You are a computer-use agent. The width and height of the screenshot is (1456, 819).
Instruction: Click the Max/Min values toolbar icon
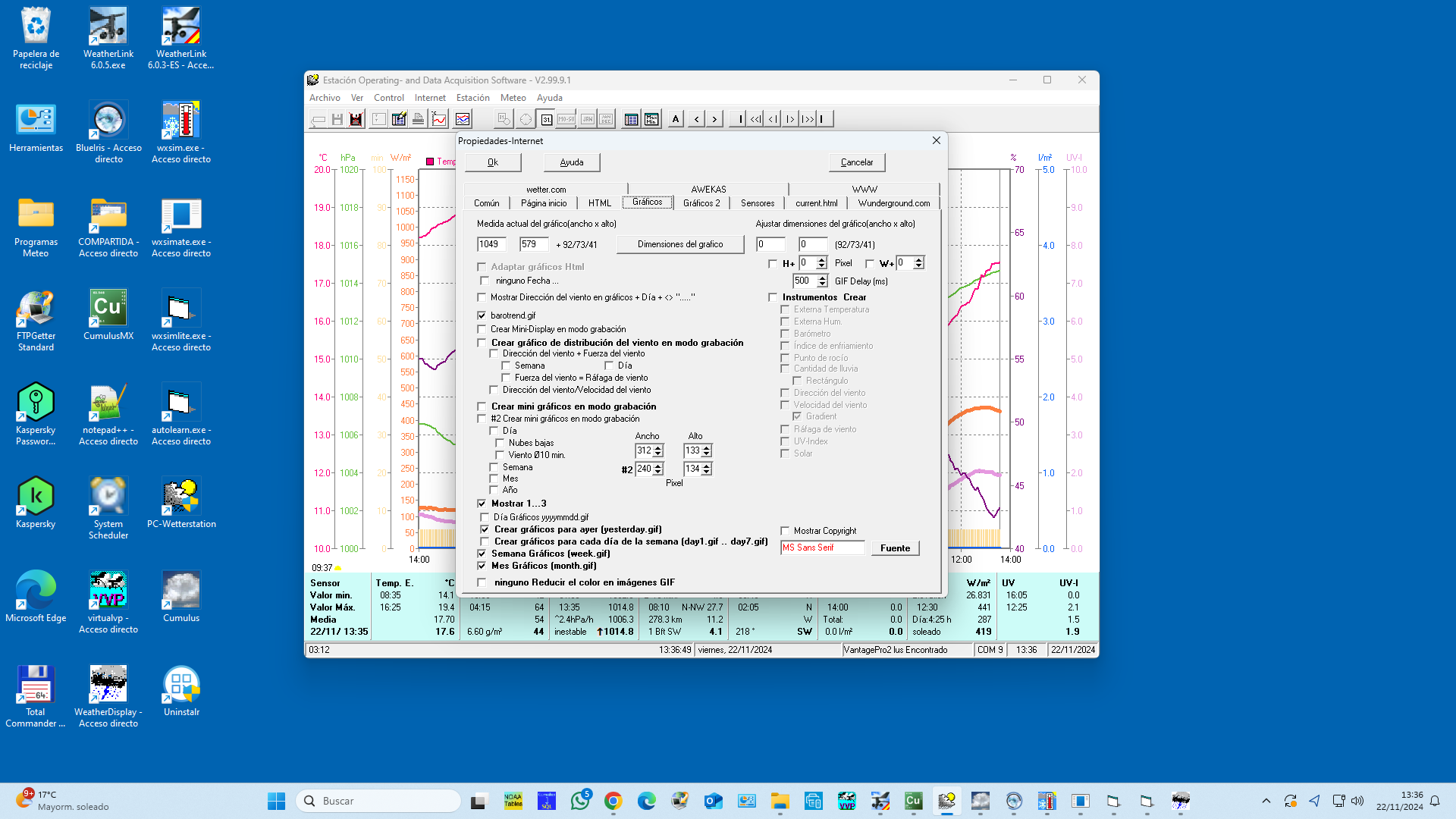coord(651,119)
